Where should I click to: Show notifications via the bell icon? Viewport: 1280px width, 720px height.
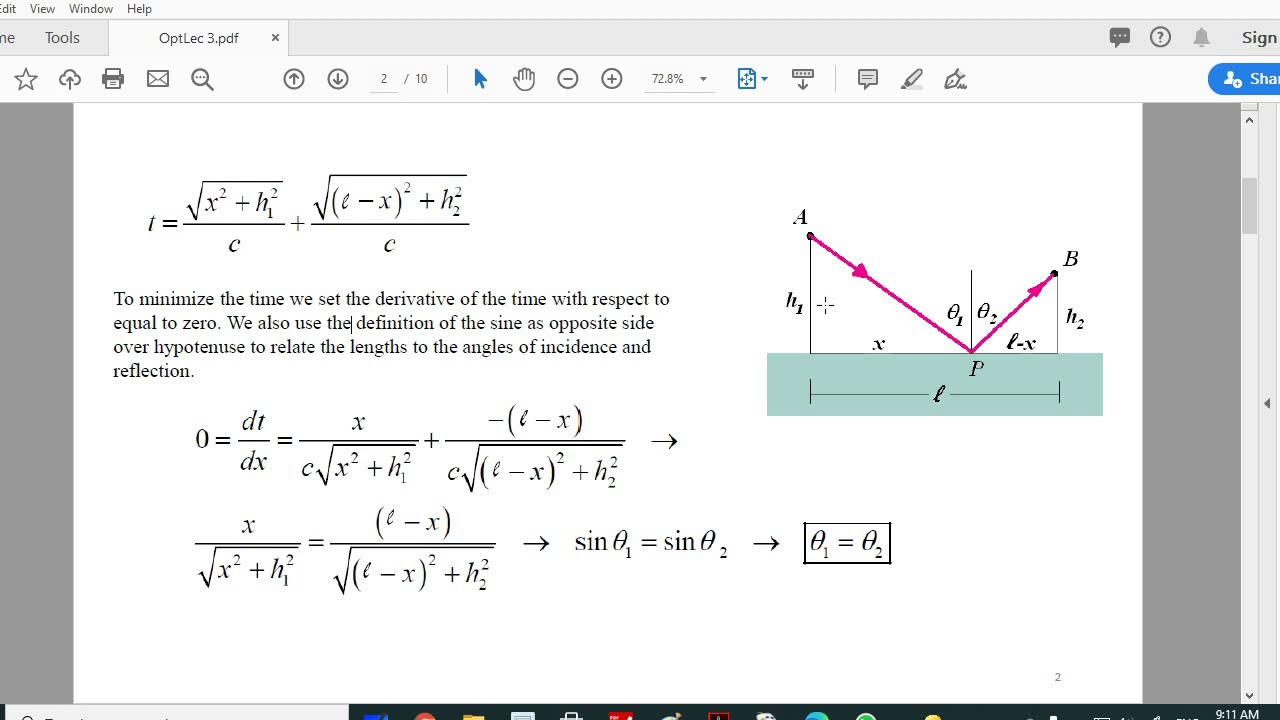click(1201, 38)
